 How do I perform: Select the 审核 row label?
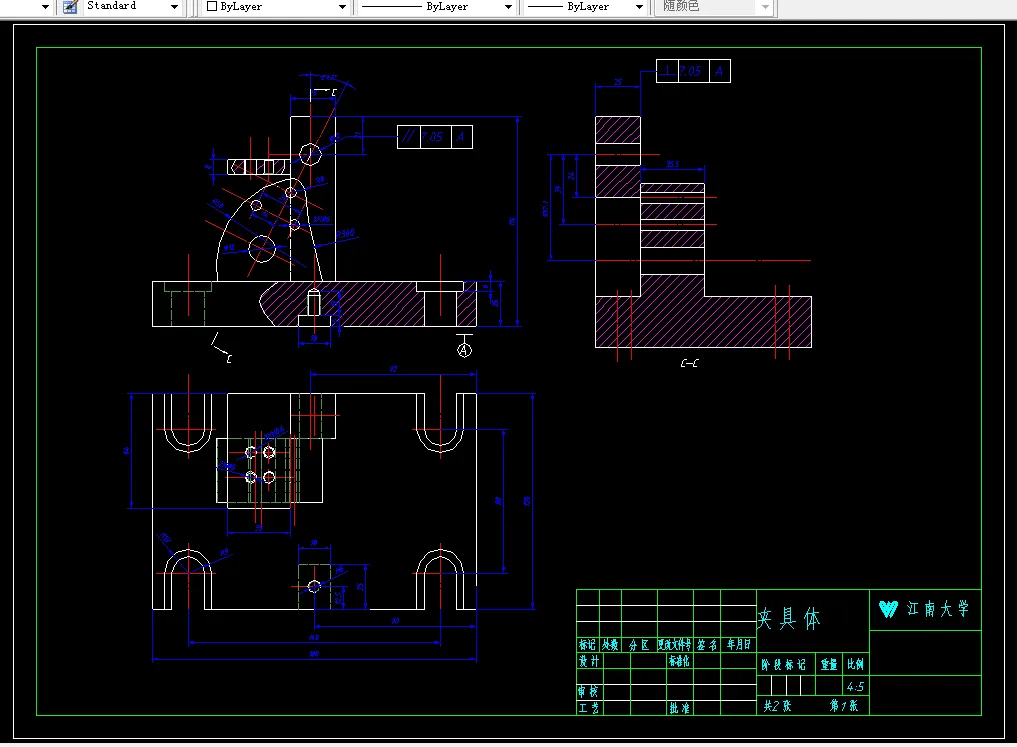pyautogui.click(x=588, y=691)
